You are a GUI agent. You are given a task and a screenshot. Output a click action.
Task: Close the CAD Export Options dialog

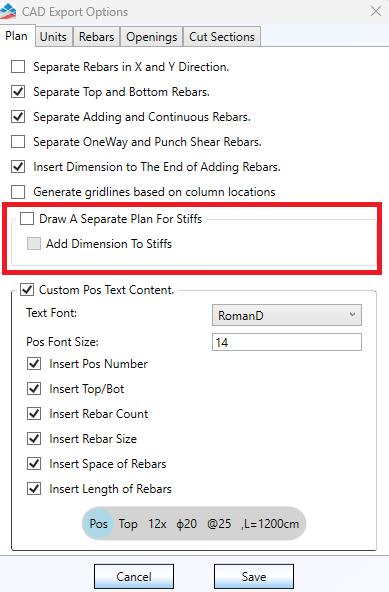pyautogui.click(x=376, y=11)
